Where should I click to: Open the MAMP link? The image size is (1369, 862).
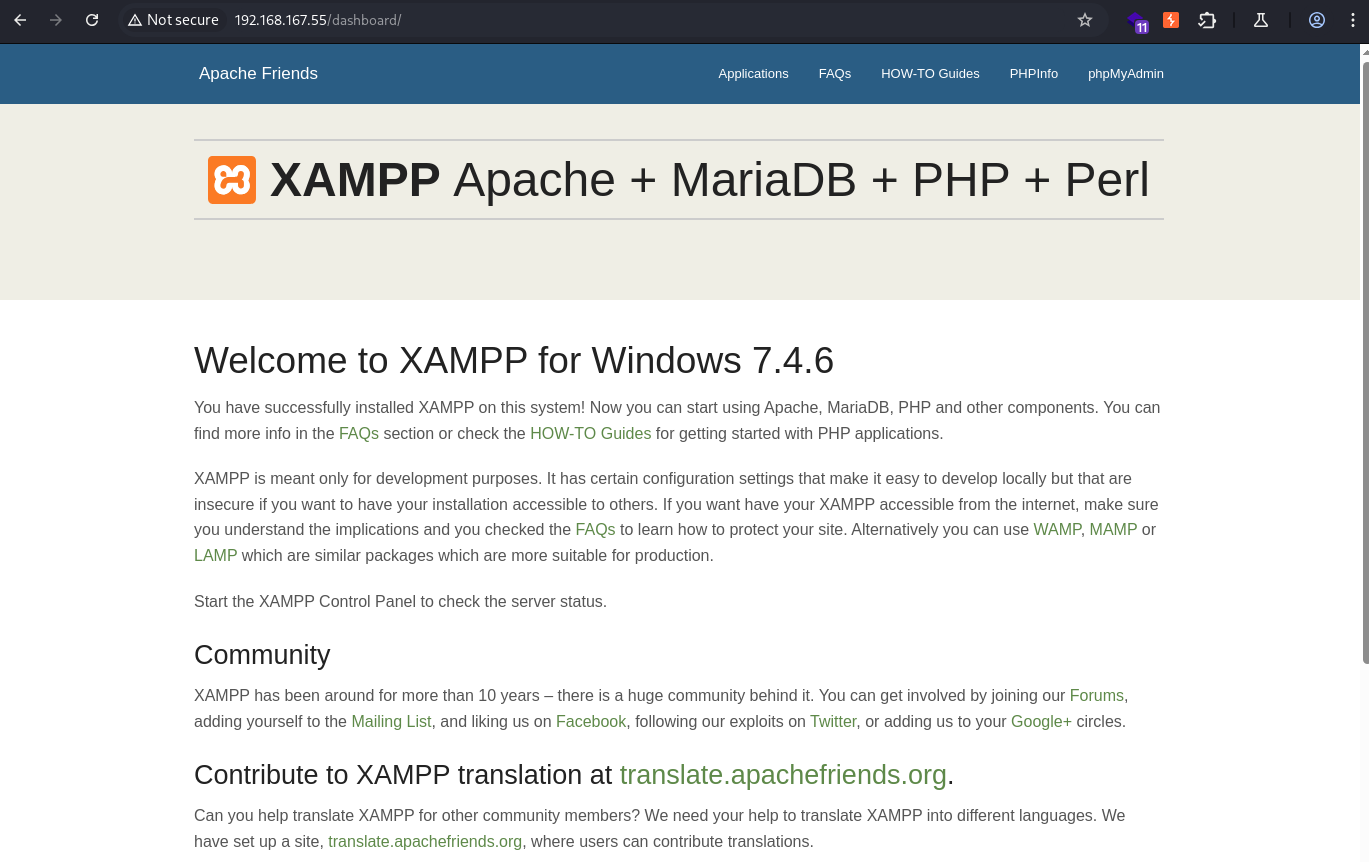point(1113,530)
